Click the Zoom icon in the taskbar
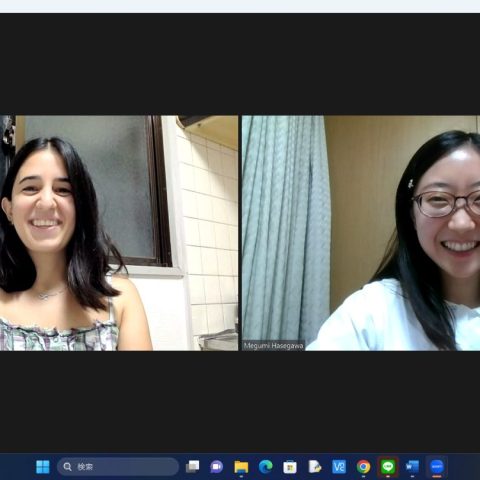The height and width of the screenshot is (480, 480). point(437,467)
